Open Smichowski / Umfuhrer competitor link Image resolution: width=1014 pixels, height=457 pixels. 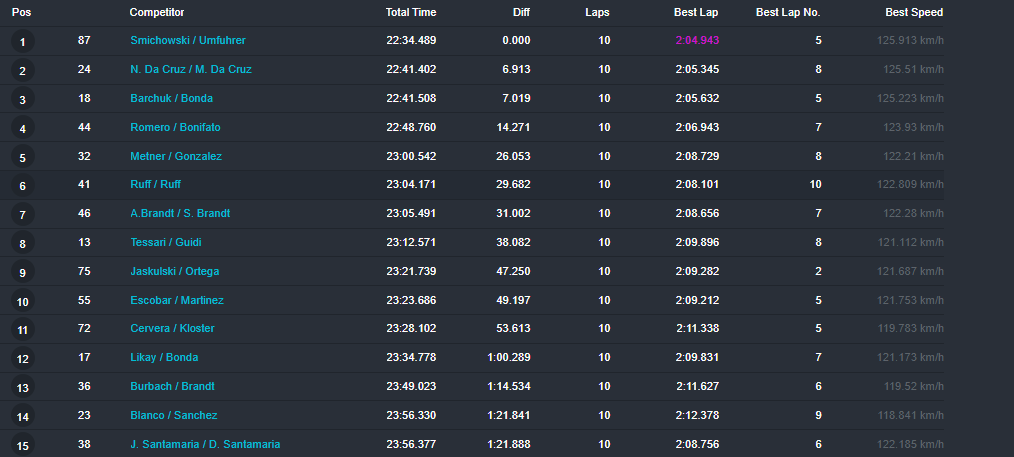[188, 40]
